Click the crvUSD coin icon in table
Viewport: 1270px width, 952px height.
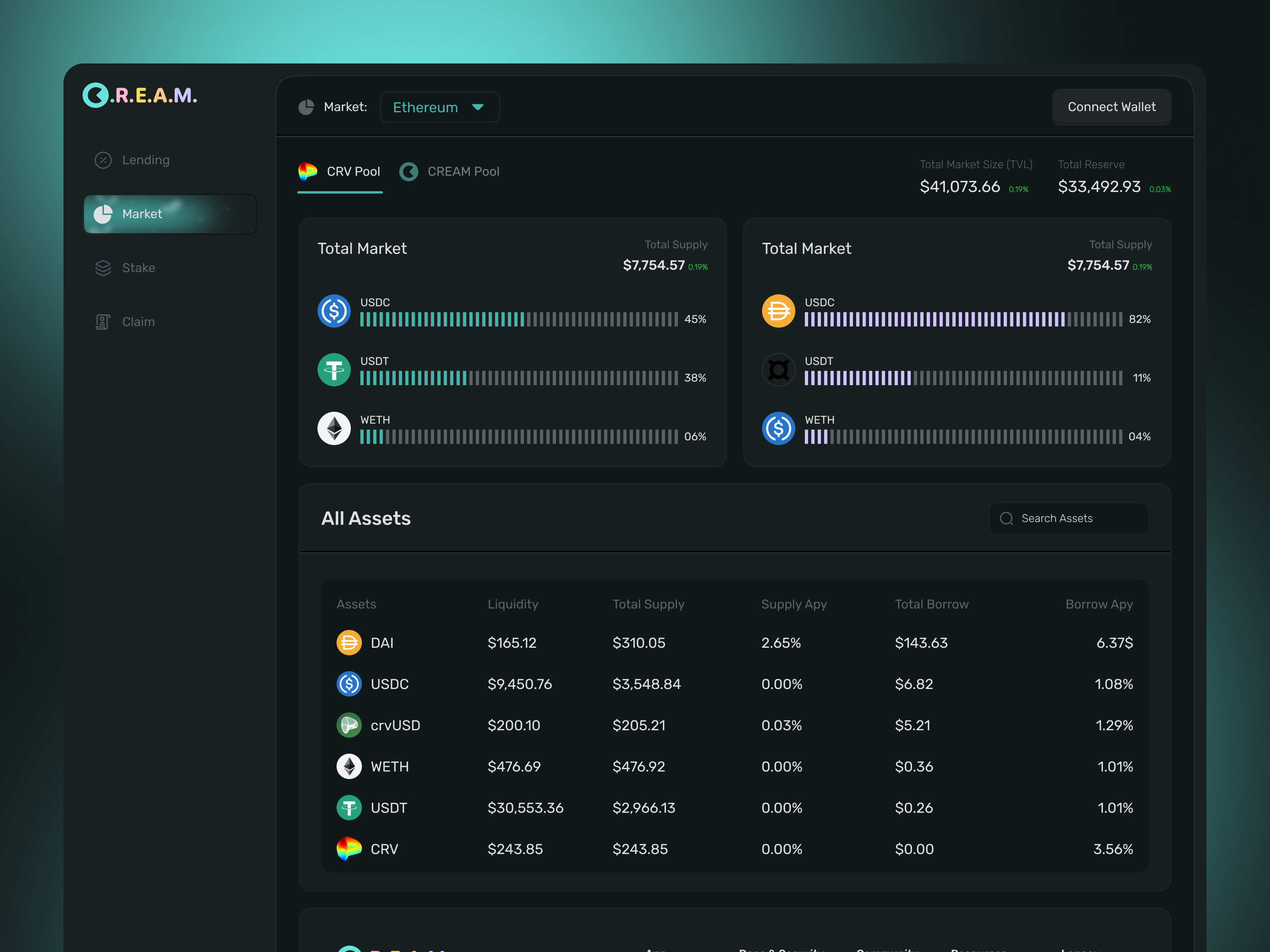349,726
